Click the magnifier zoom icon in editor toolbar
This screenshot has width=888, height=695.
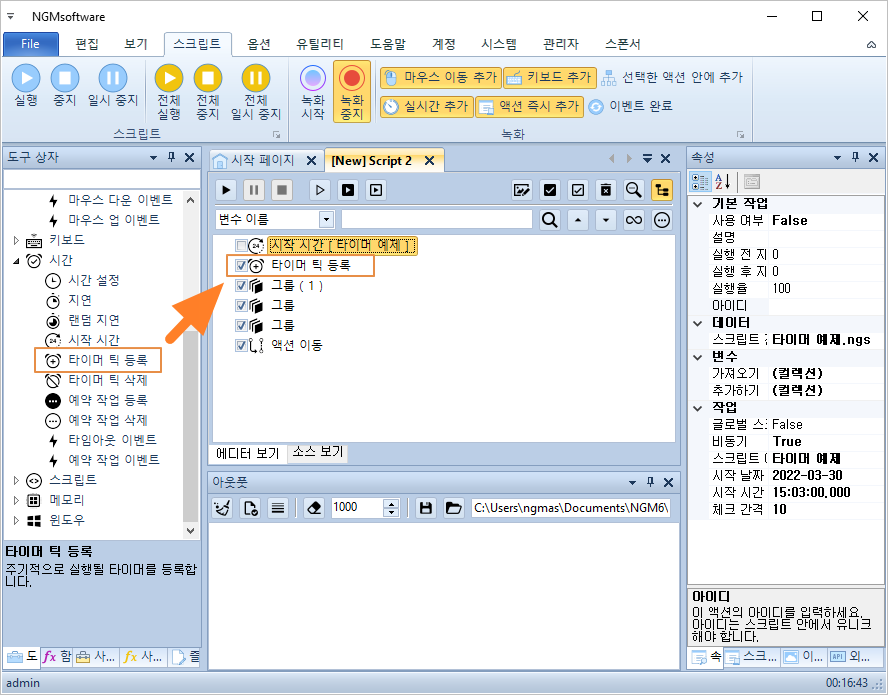click(634, 190)
